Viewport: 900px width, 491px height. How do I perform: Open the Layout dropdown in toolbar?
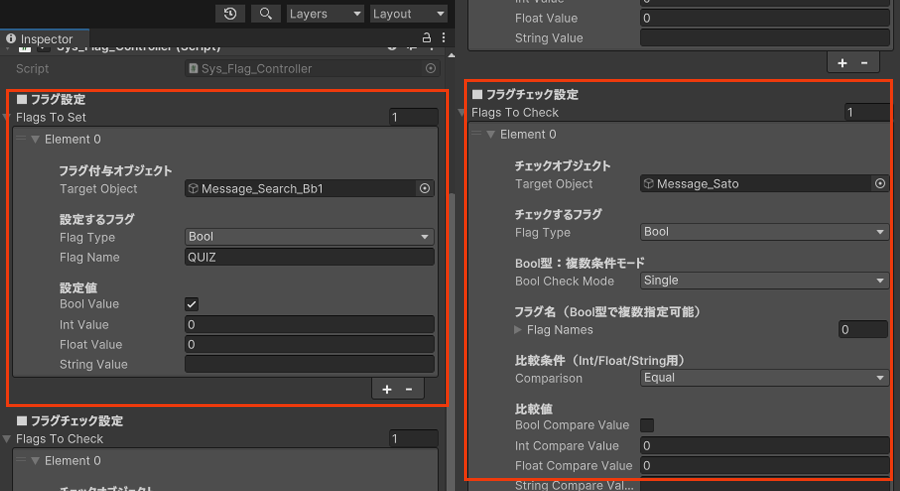click(409, 13)
